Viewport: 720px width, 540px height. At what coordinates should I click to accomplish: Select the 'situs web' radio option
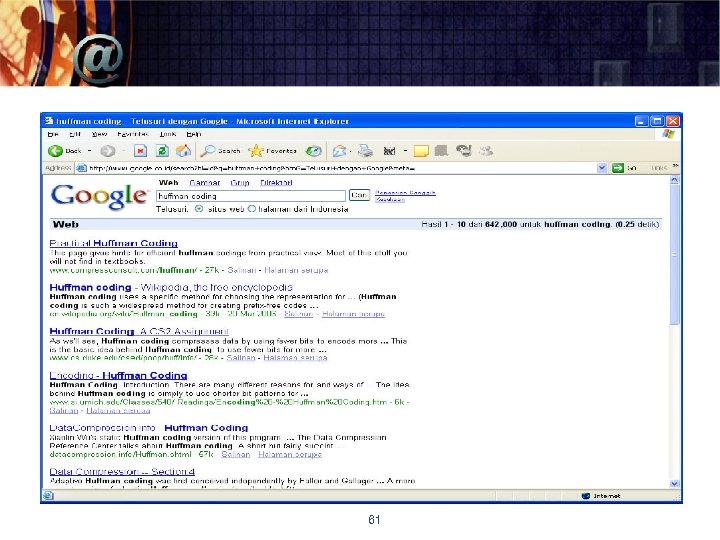[x=199, y=209]
